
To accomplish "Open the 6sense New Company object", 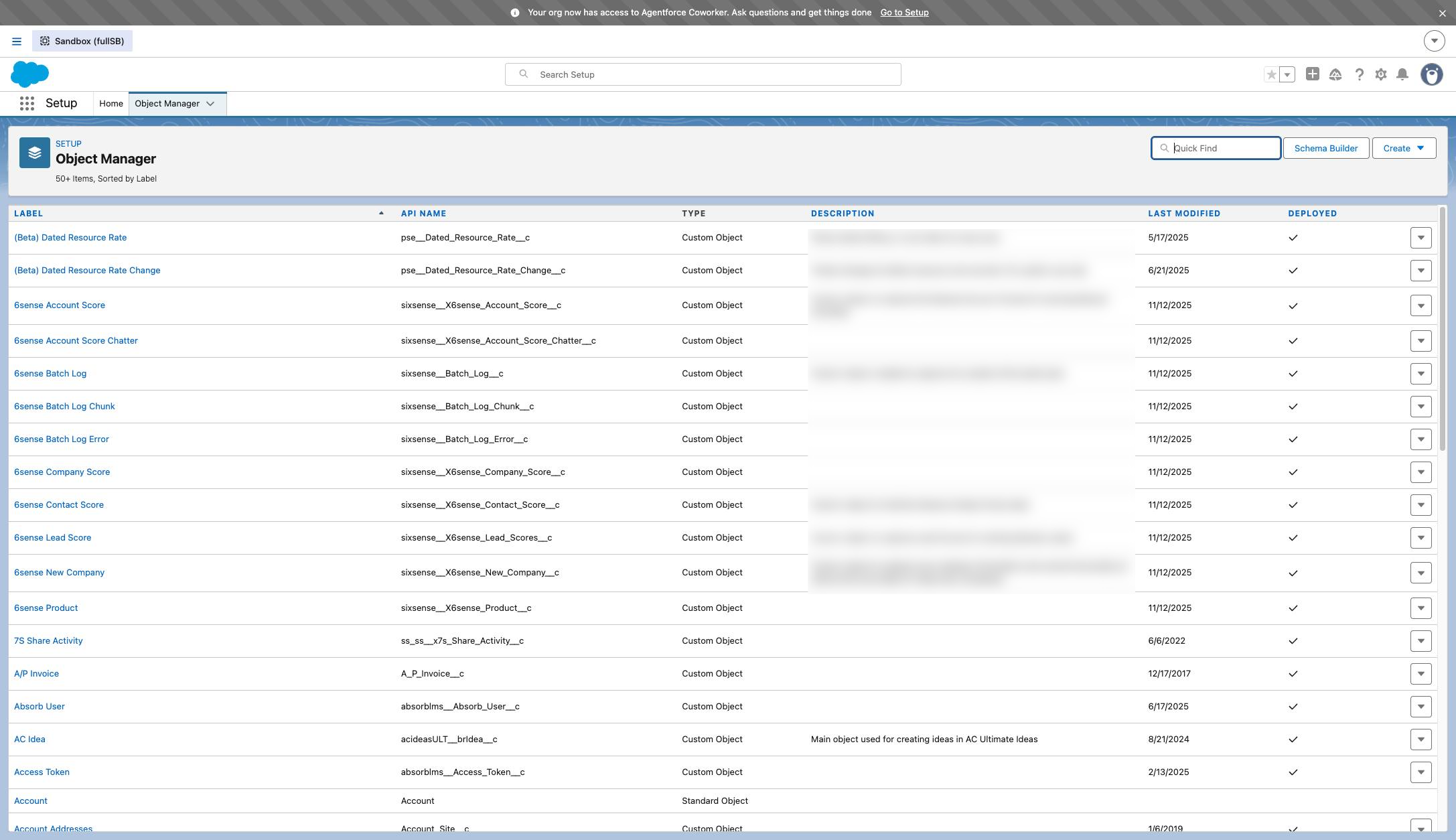I will pyautogui.click(x=59, y=573).
